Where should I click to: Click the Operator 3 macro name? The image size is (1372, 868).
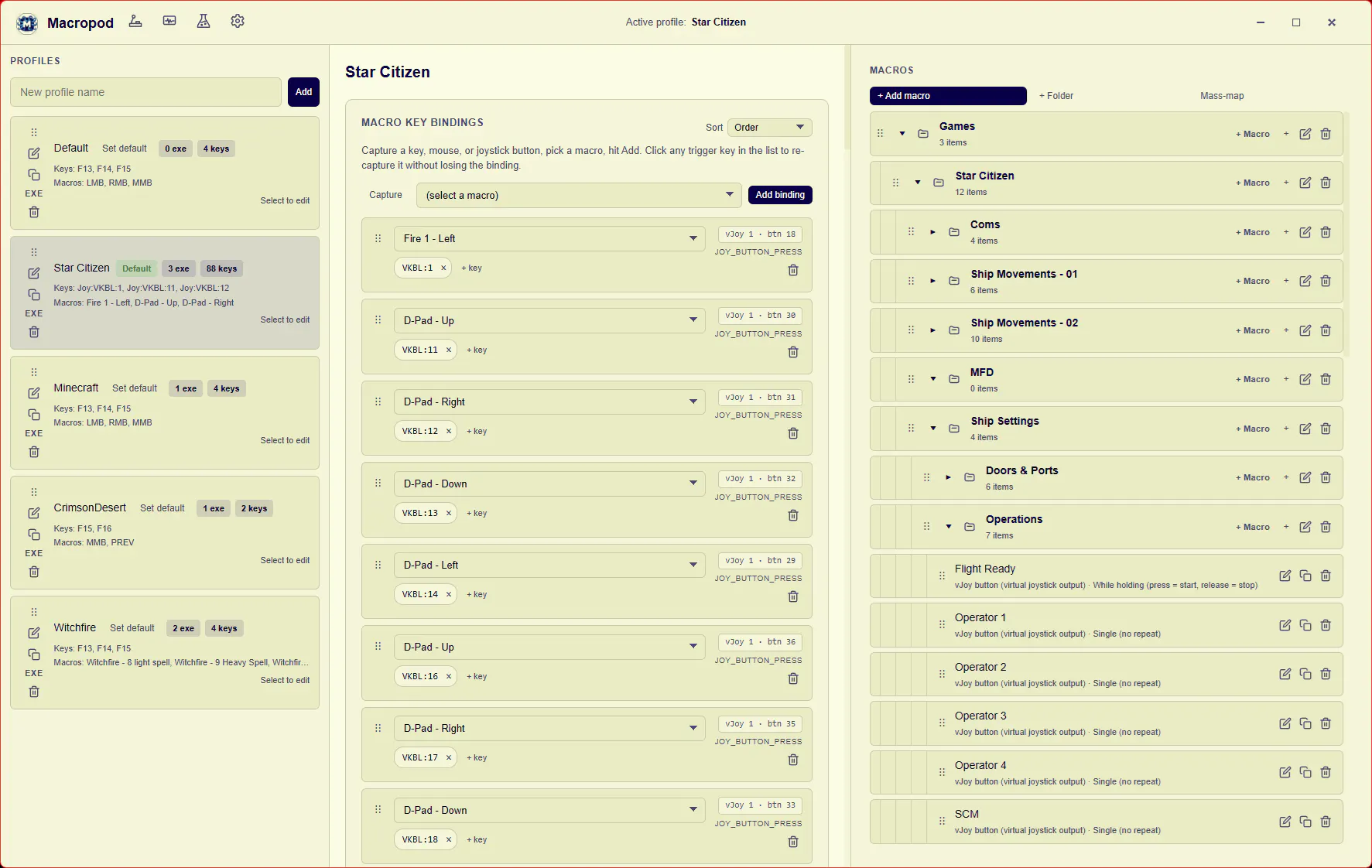980,716
